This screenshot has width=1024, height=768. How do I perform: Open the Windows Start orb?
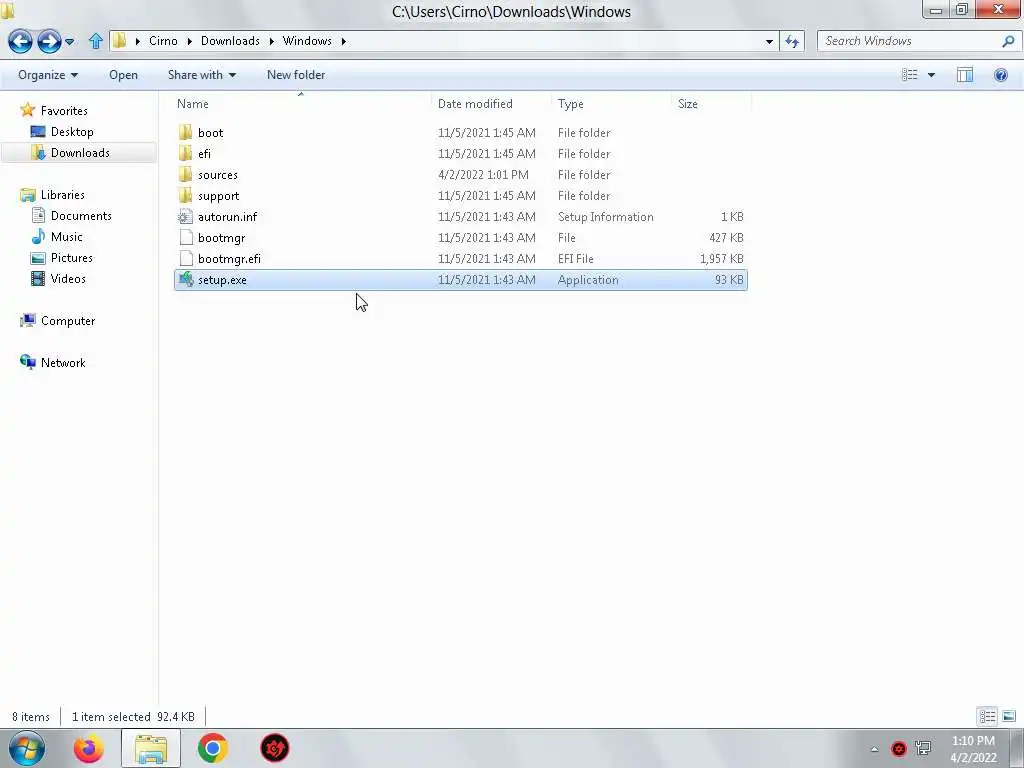[x=27, y=748]
